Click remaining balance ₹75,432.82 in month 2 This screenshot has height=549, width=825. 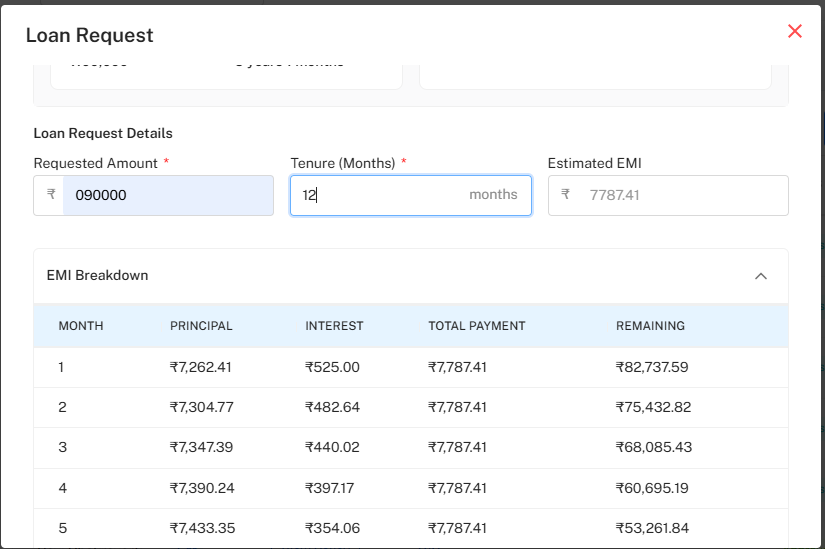tap(653, 407)
